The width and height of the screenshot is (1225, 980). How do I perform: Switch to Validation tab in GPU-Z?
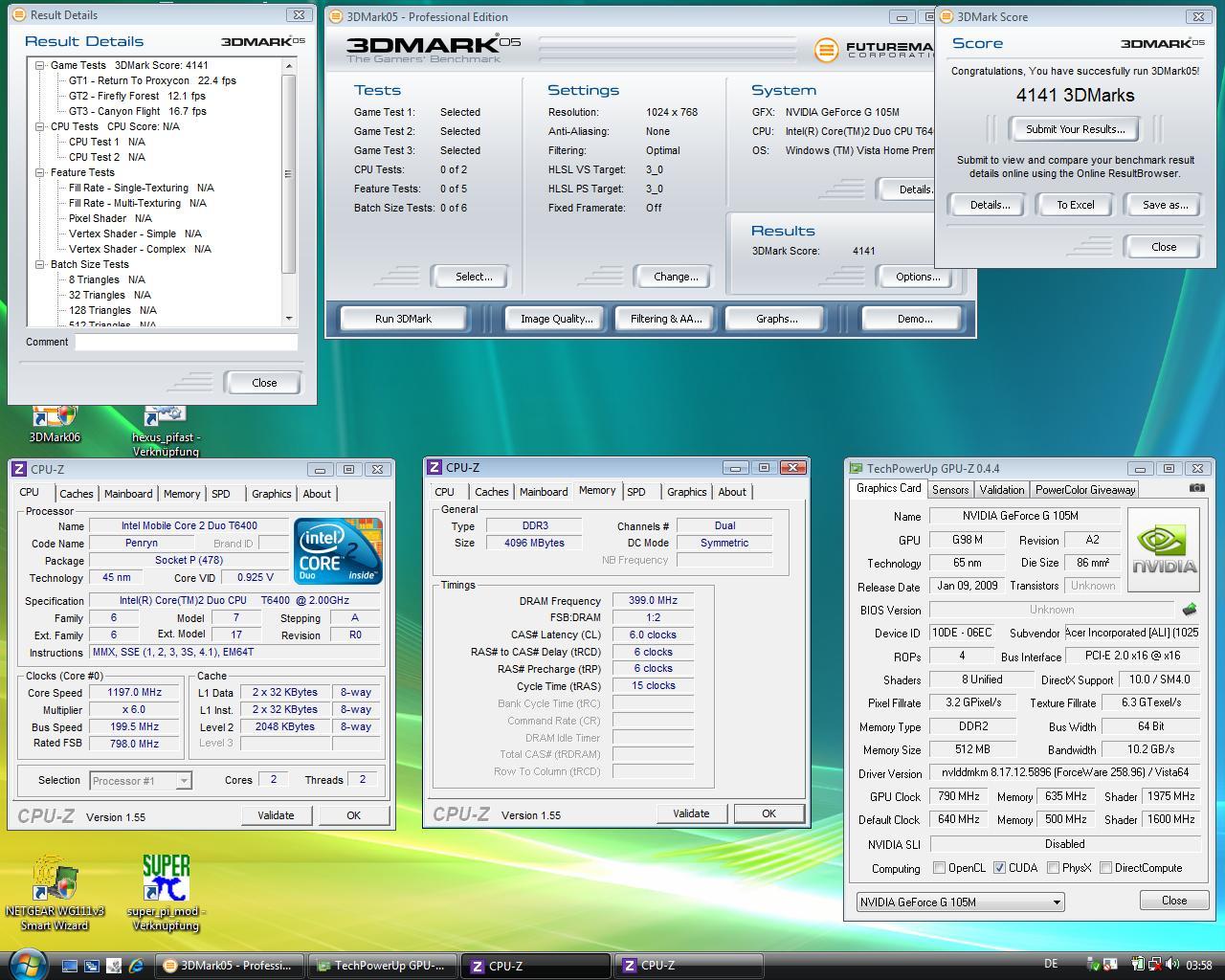click(x=1002, y=489)
